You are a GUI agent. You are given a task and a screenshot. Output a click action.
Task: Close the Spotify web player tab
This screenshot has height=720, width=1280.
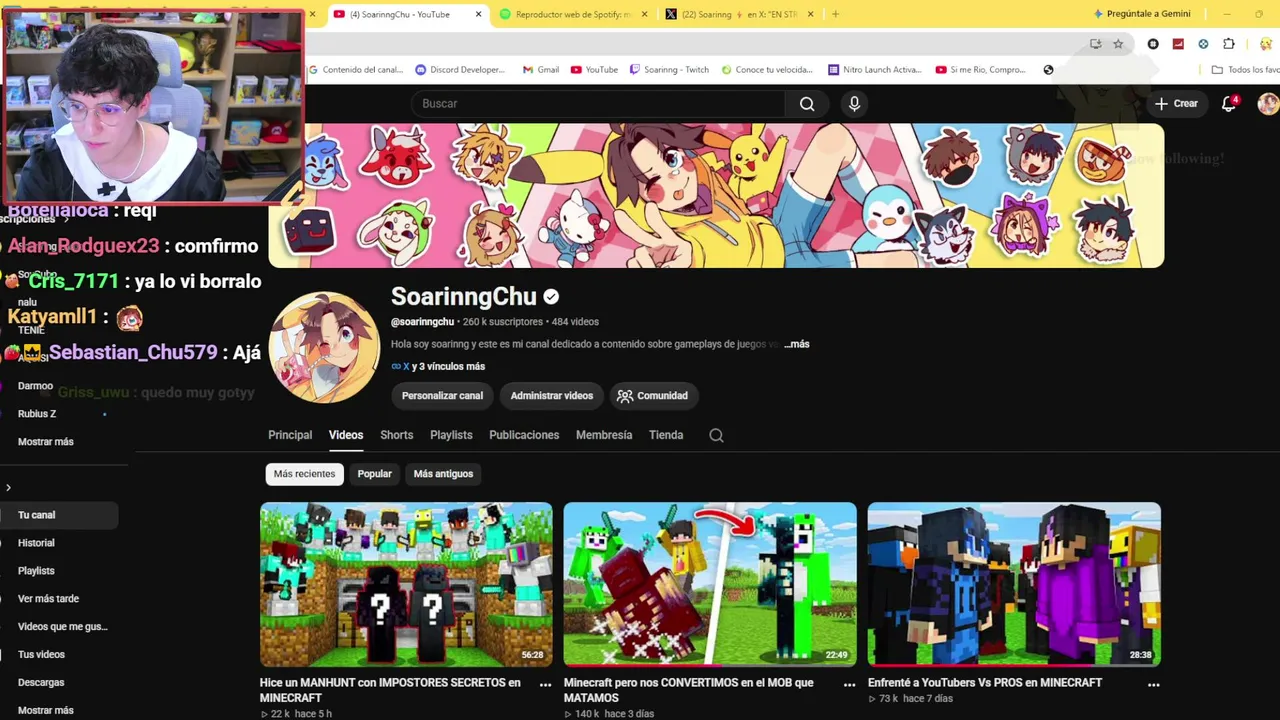click(x=644, y=14)
